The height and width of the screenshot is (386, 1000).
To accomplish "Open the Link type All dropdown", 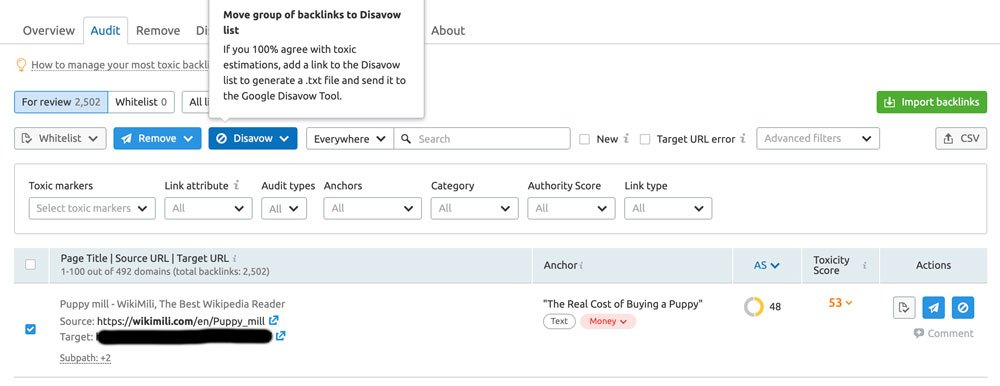I will coord(668,208).
